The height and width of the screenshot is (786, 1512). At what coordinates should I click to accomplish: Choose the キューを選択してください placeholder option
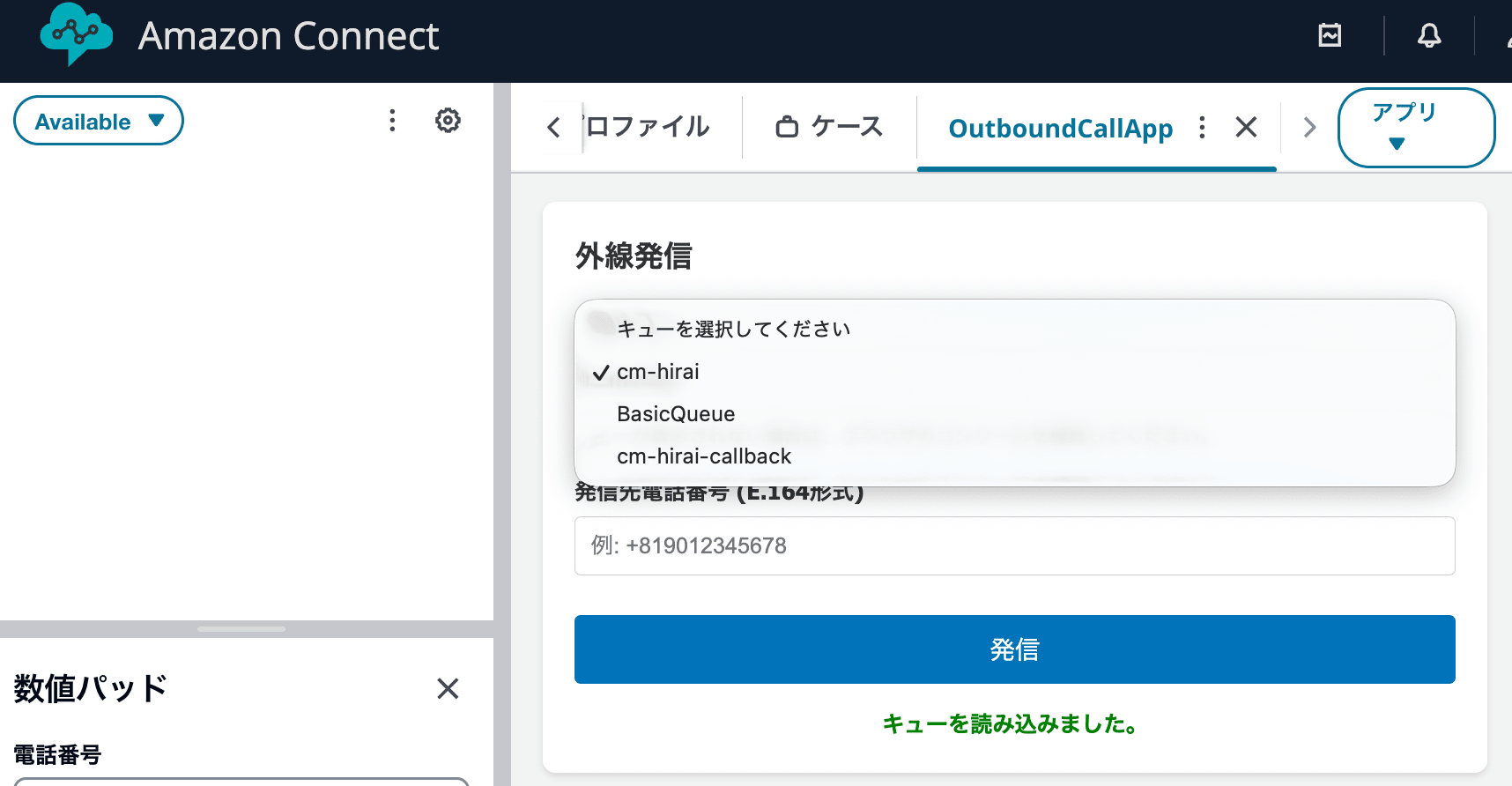1014,330
